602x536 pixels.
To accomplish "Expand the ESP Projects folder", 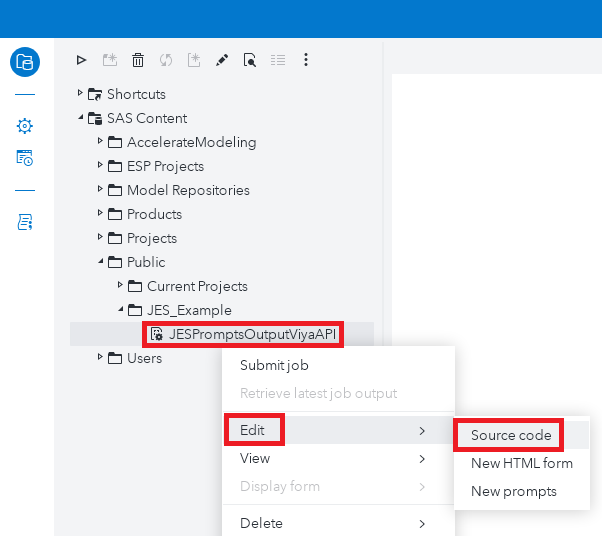I will pyautogui.click(x=100, y=165).
